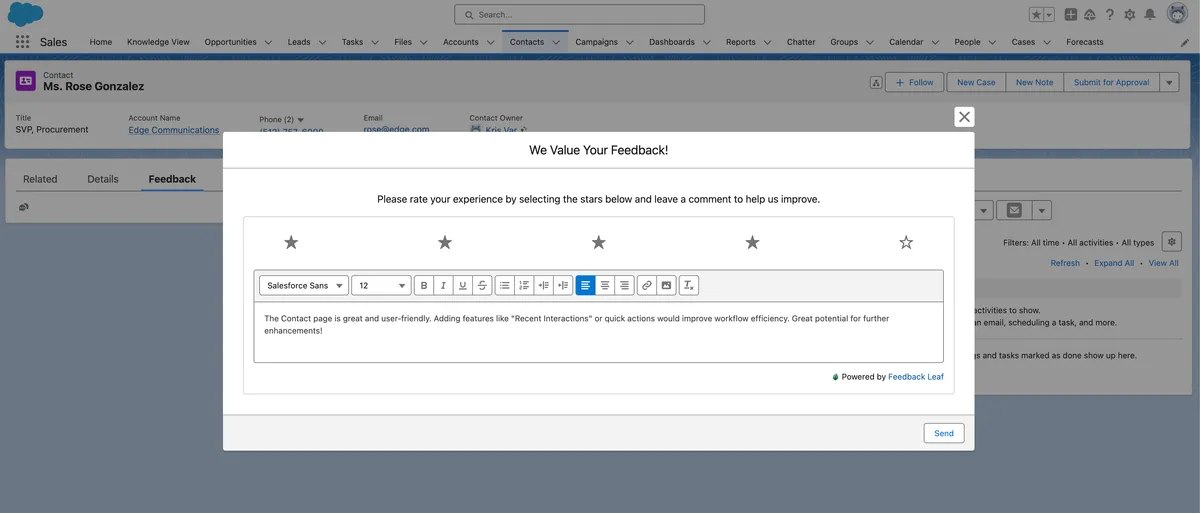The width and height of the screenshot is (1200, 513).
Task: Open the email action dropdown arrow
Action: click(x=1042, y=210)
